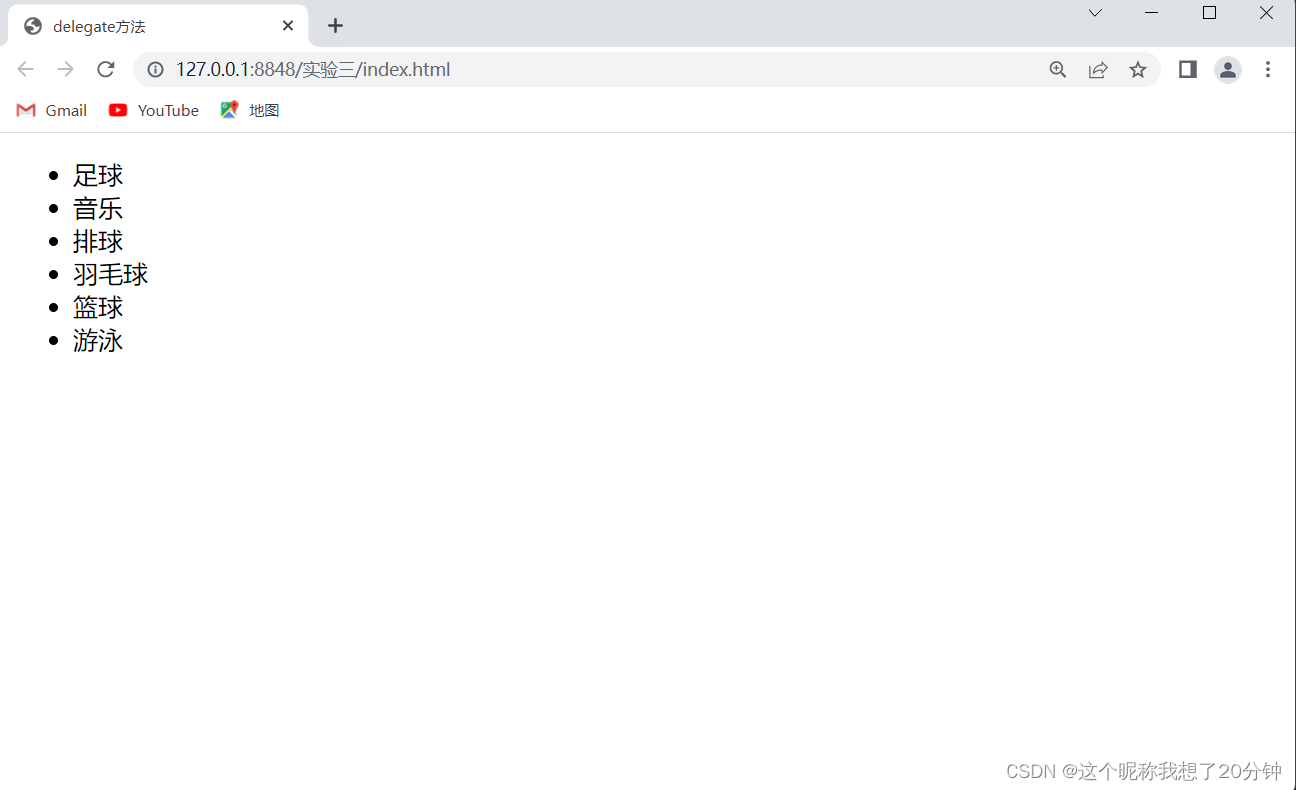Open the zoom magnifier icon
Viewport: 1296px width, 790px height.
(x=1058, y=70)
